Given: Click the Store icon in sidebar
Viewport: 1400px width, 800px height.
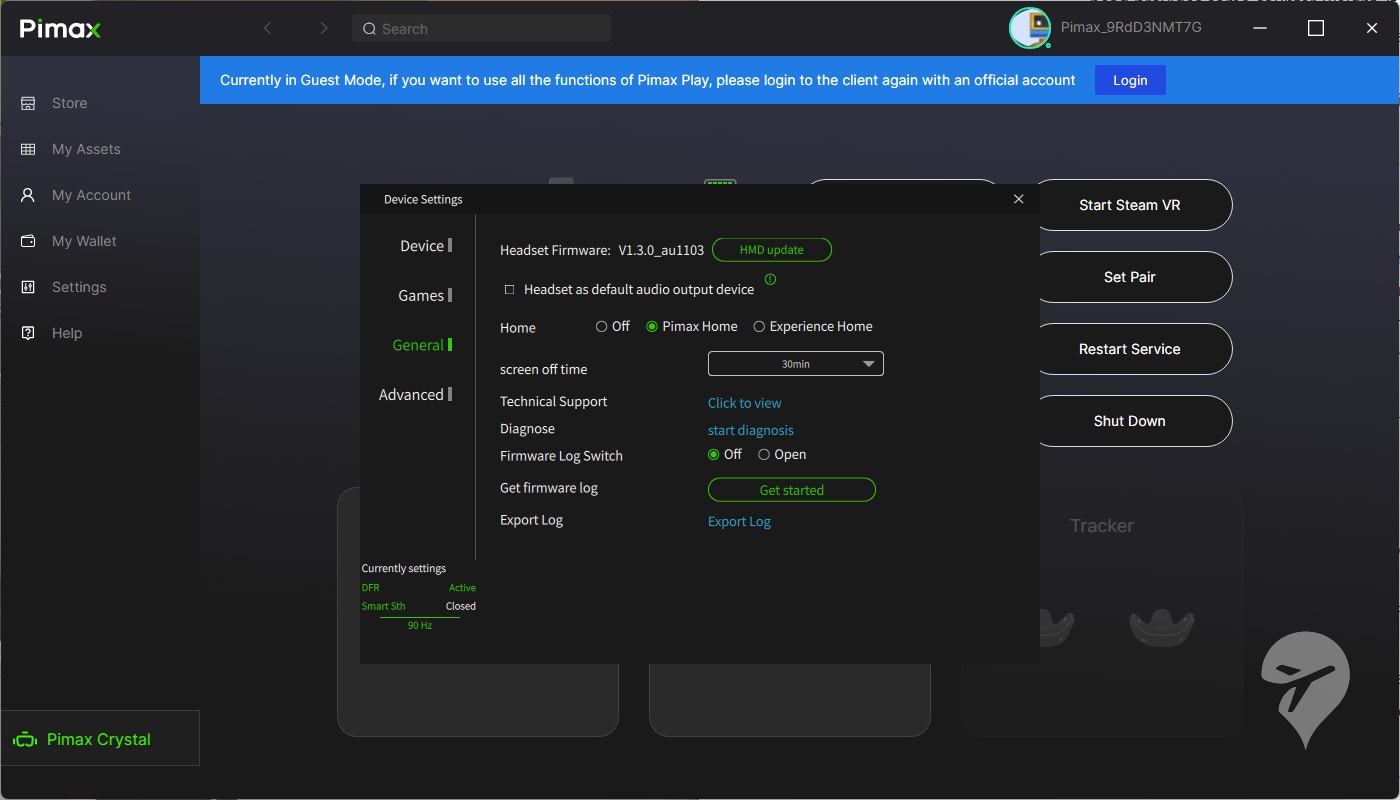Looking at the screenshot, I should [28, 103].
